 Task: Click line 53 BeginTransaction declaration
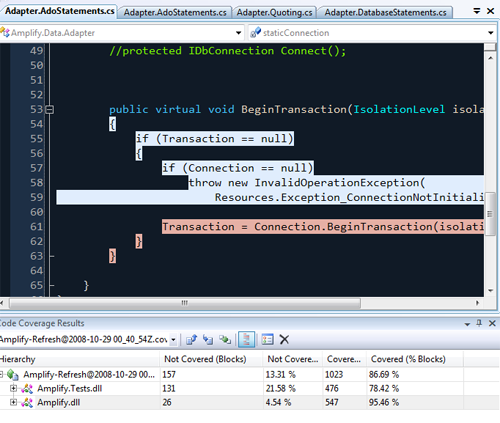click(x=296, y=109)
